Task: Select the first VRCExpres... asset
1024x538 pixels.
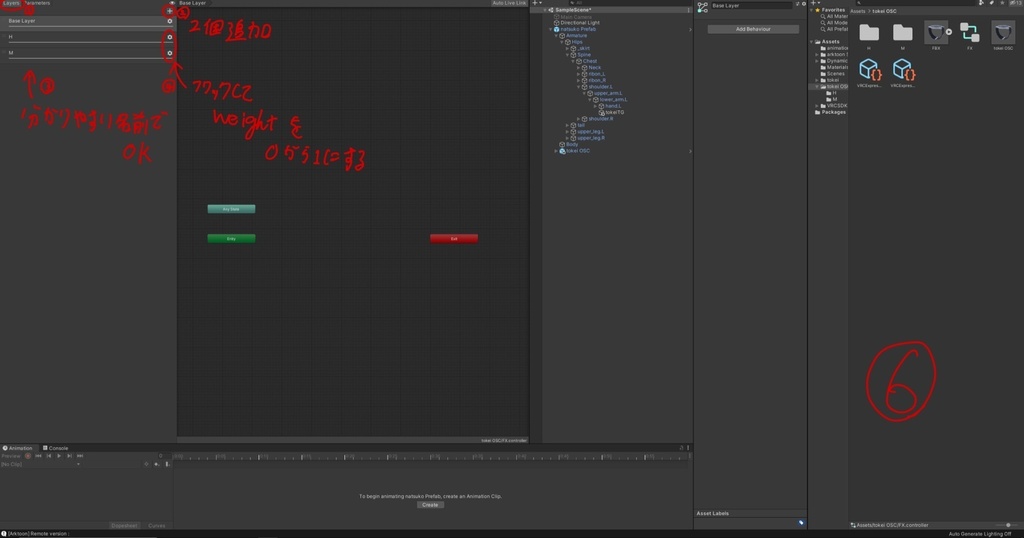Action: click(869, 72)
